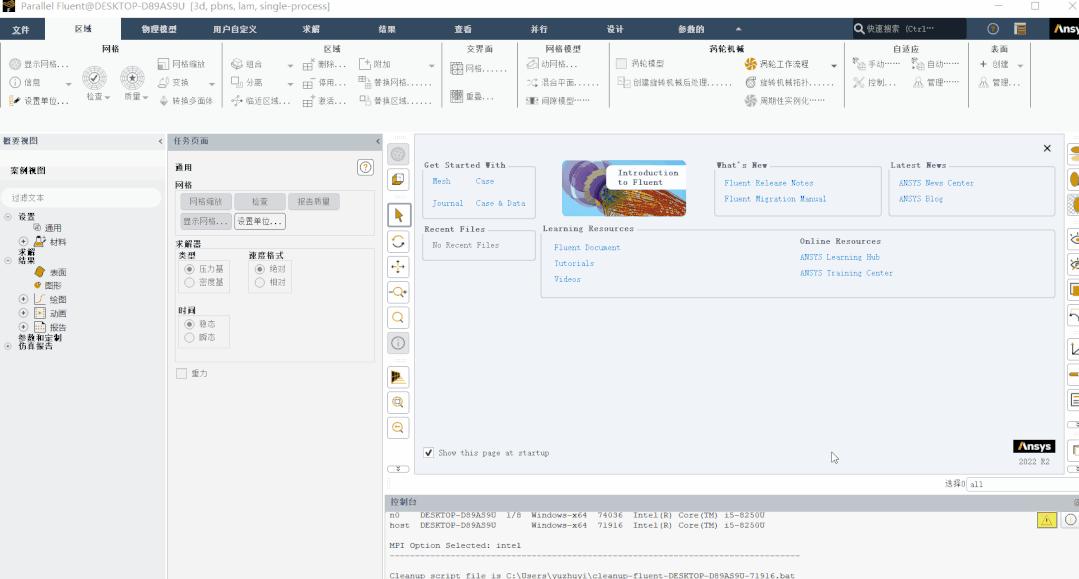Select the zoom in/out magnifier with arrows tool
Image resolution: width=1079 pixels, height=579 pixels.
[398, 293]
